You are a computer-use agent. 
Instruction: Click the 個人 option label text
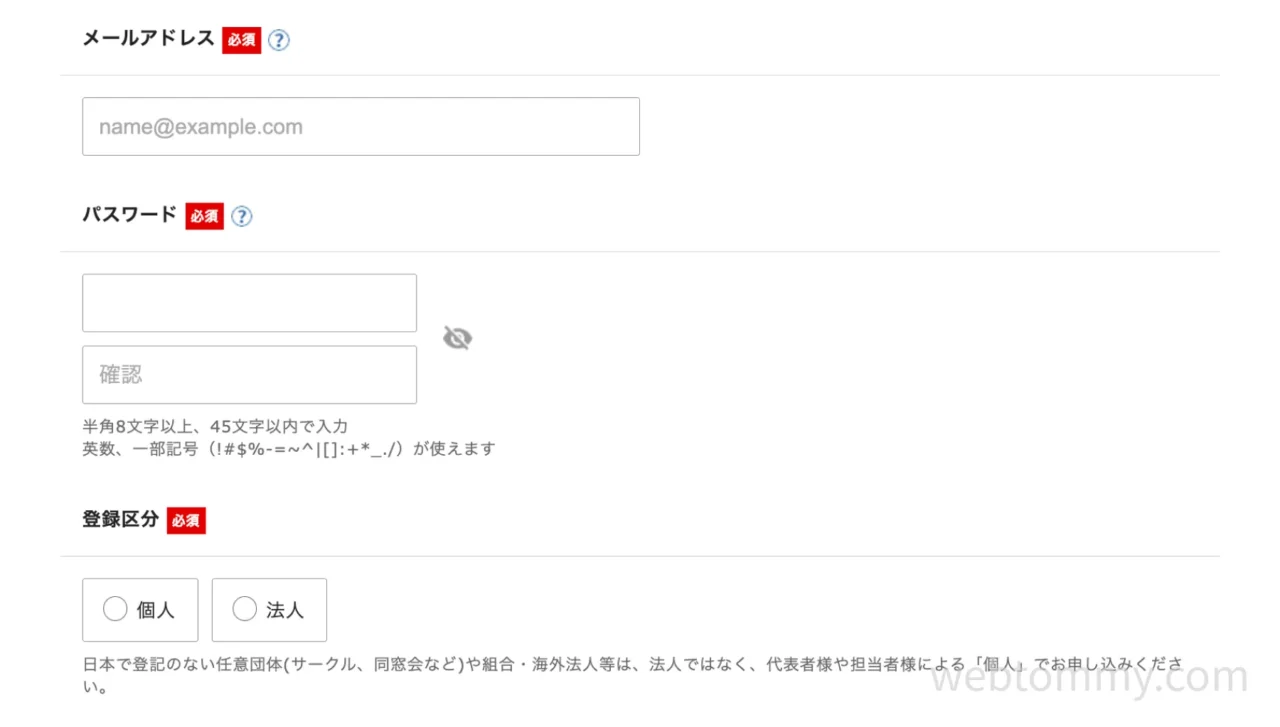click(155, 610)
